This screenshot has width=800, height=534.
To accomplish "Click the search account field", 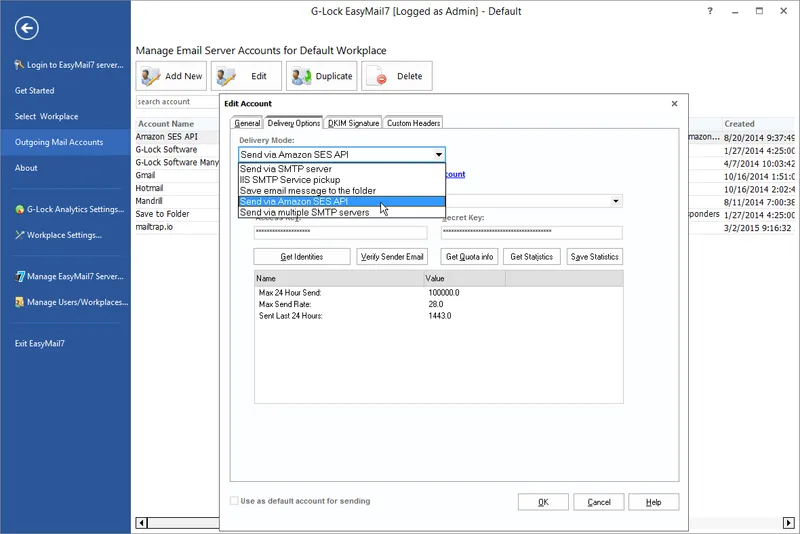I will [x=177, y=101].
